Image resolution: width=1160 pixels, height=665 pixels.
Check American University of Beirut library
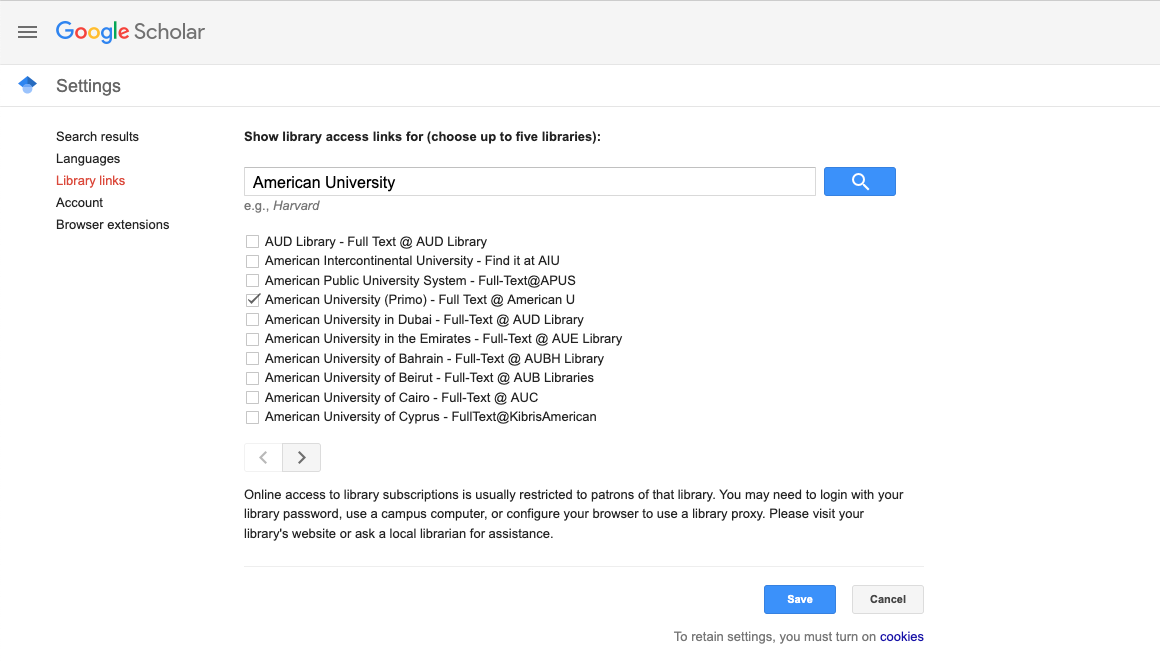click(252, 377)
